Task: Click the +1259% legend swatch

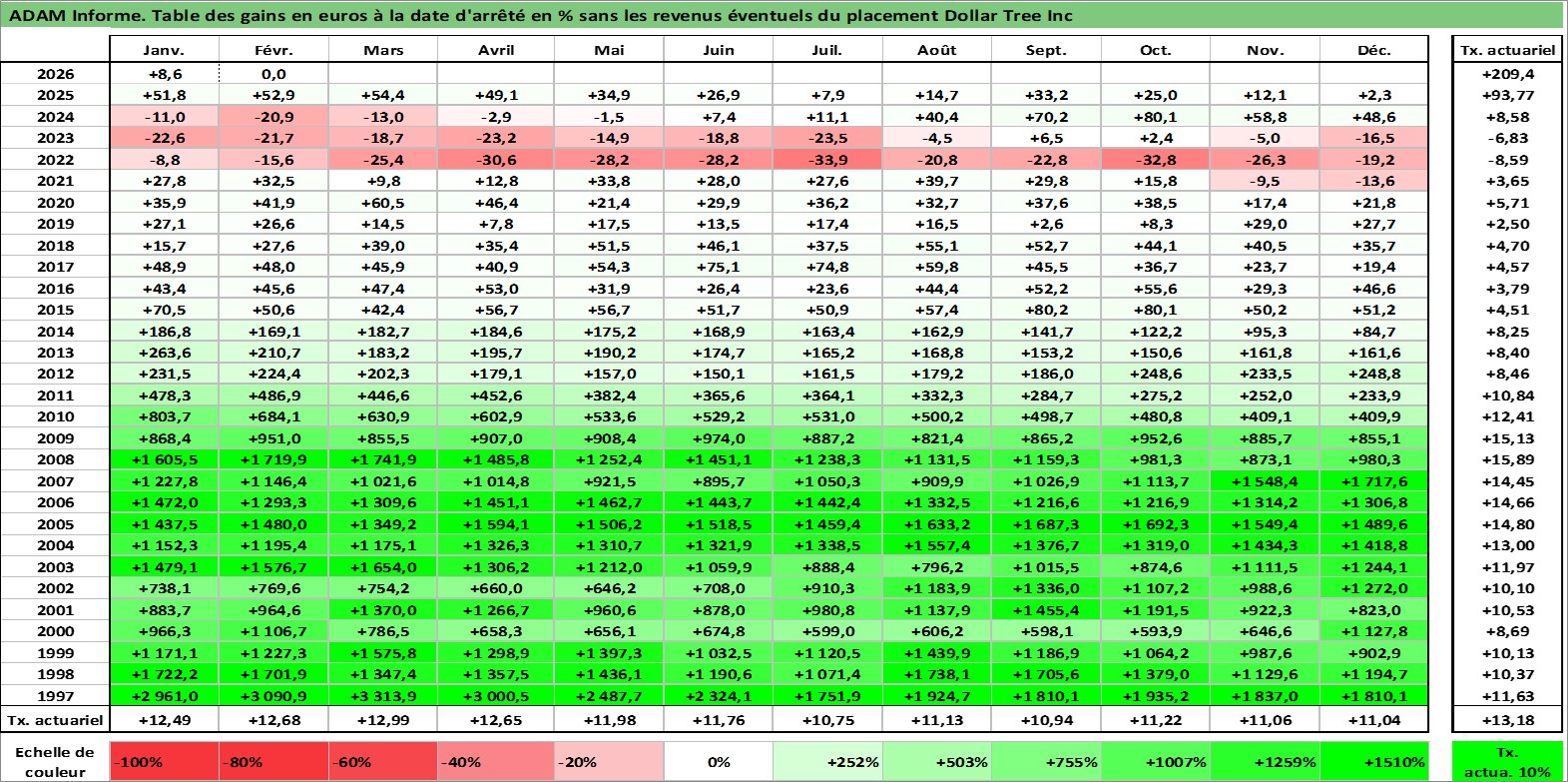Action: click(1265, 762)
